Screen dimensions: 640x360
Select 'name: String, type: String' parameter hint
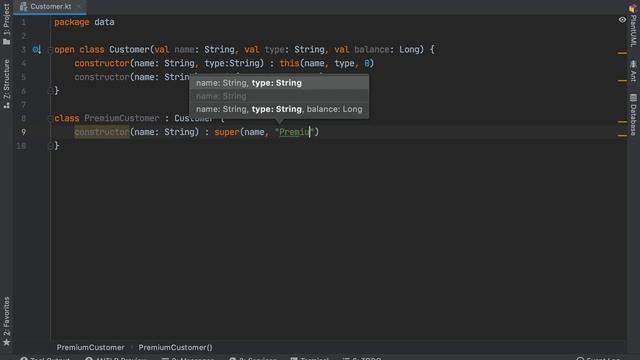pyautogui.click(x=279, y=83)
